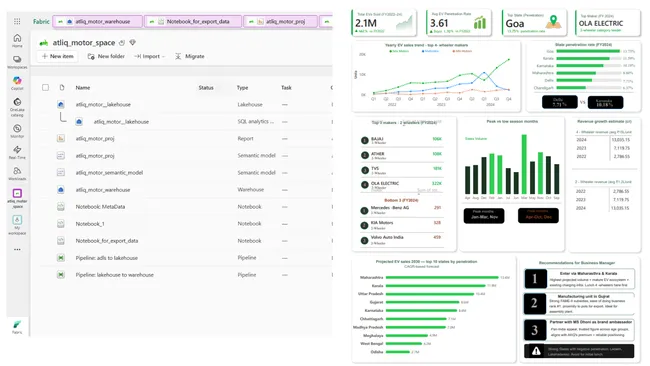Click the 2.1M total EVs sold card

384,23
